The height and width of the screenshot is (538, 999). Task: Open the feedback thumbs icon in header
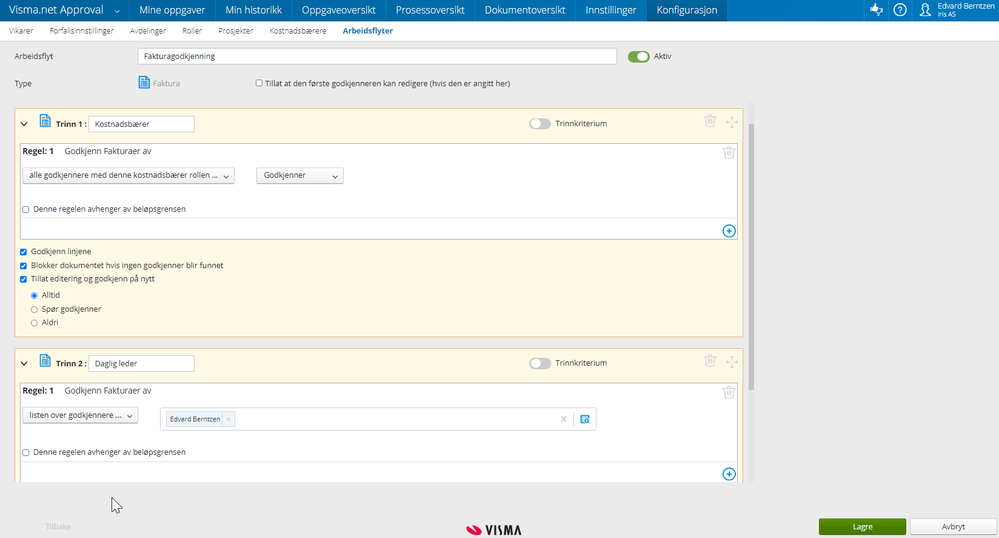[x=877, y=10]
